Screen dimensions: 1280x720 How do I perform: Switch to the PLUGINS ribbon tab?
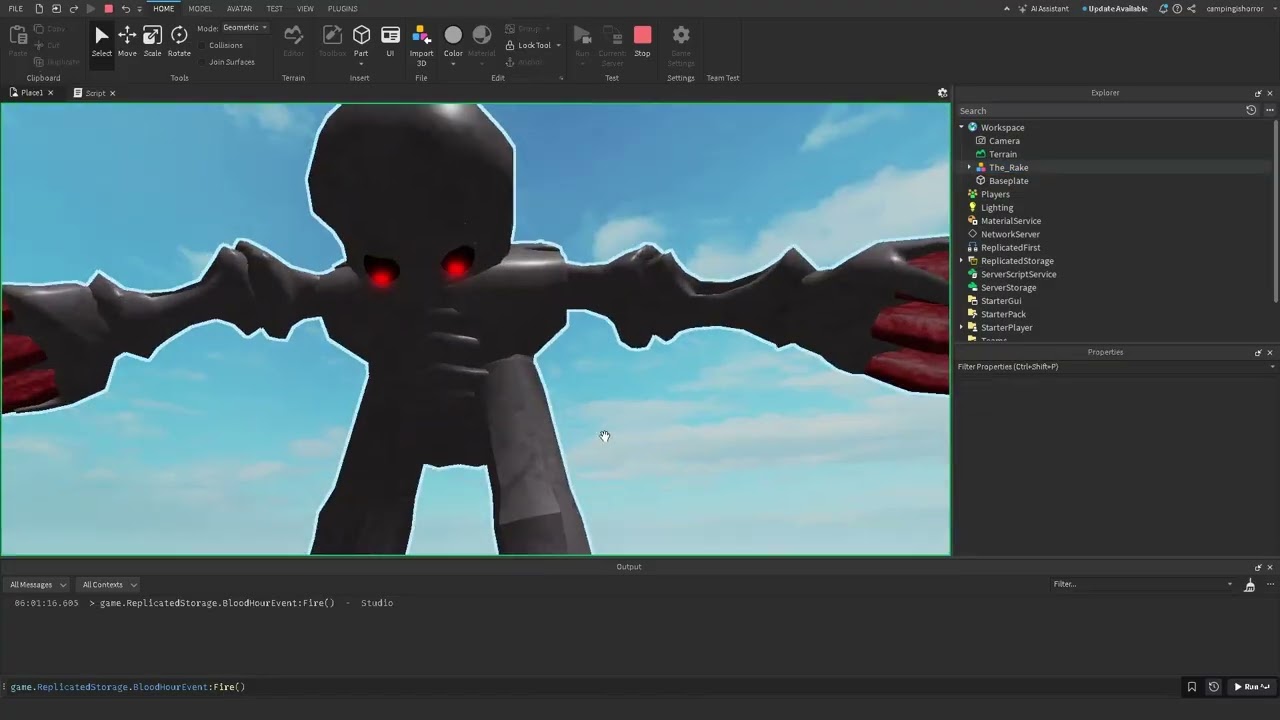(x=342, y=9)
